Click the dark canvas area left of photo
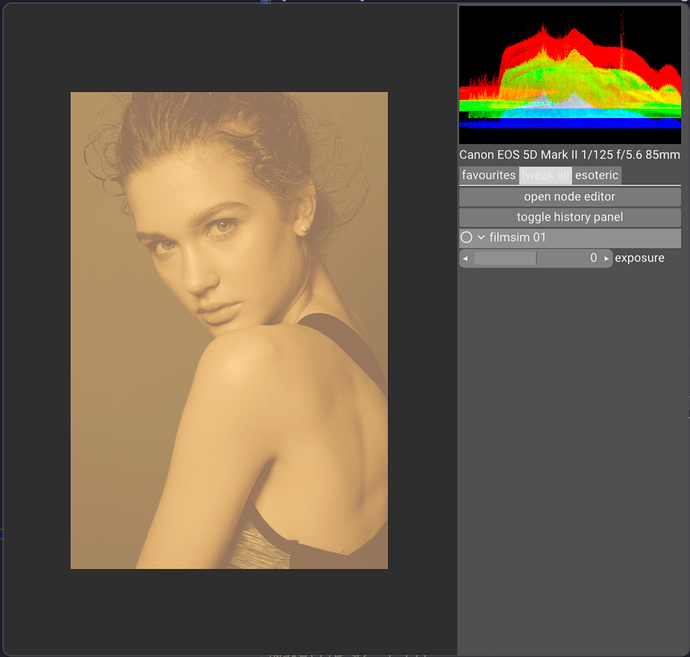The height and width of the screenshot is (657, 690). pyautogui.click(x=35, y=330)
